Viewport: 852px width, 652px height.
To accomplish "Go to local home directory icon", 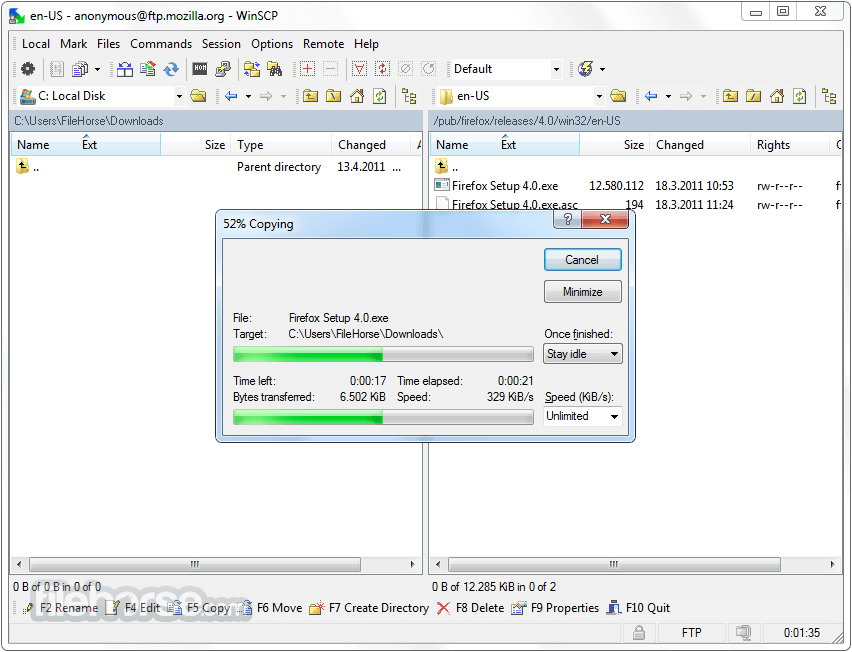I will tap(357, 96).
